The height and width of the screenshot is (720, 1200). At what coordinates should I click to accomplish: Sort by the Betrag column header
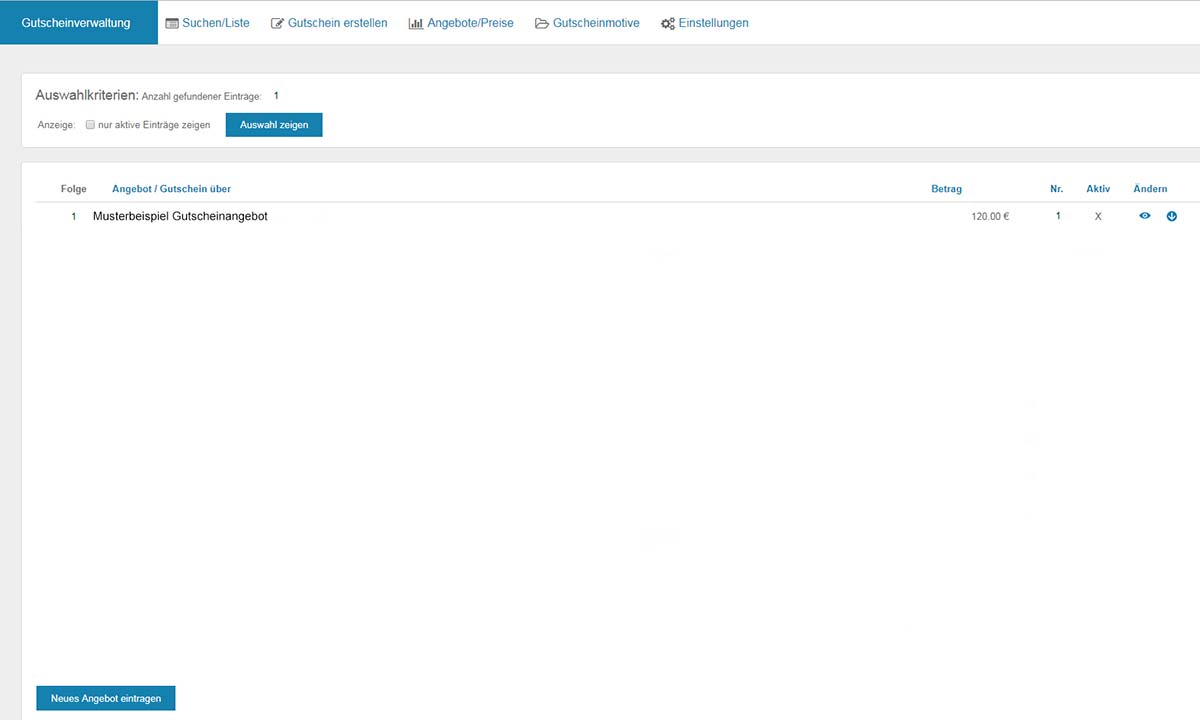946,189
